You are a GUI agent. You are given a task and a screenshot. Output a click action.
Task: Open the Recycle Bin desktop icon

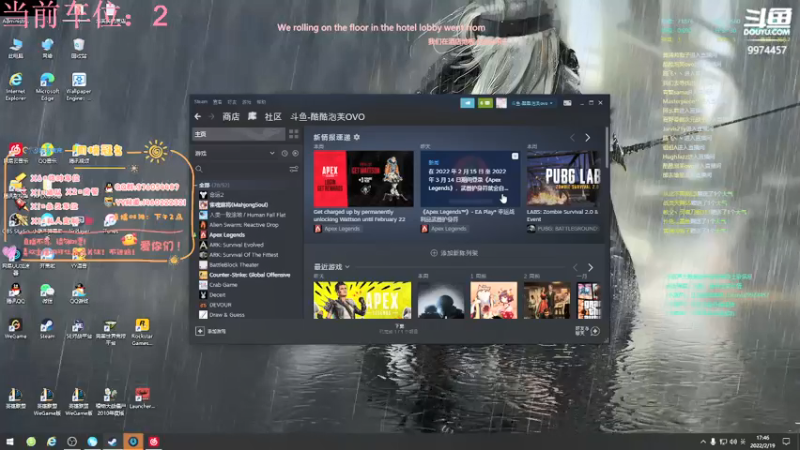[79, 48]
